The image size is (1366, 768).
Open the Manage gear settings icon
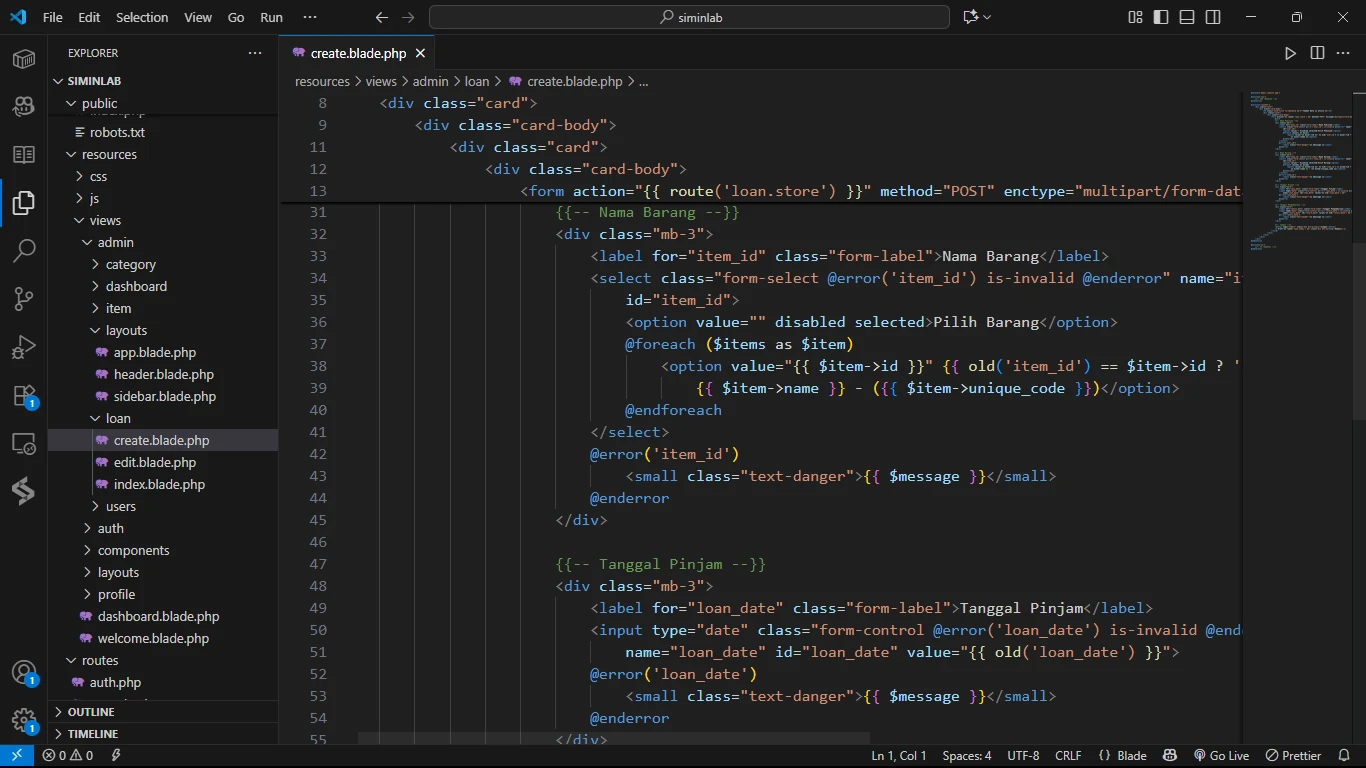(x=24, y=720)
